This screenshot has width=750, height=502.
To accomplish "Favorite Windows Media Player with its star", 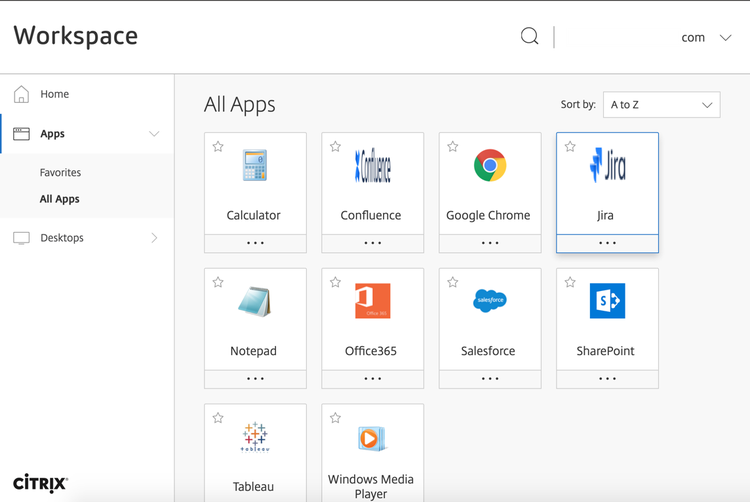I will (335, 418).
